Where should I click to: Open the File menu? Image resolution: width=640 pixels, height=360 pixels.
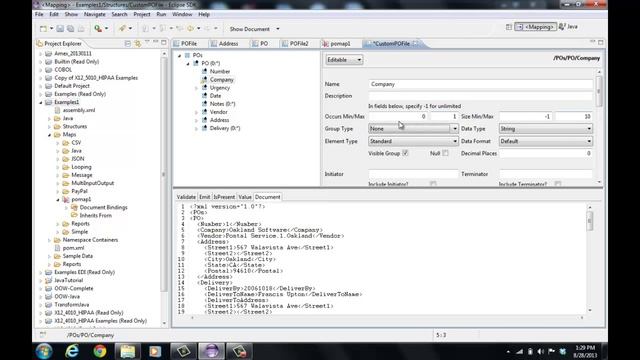tap(39, 14)
